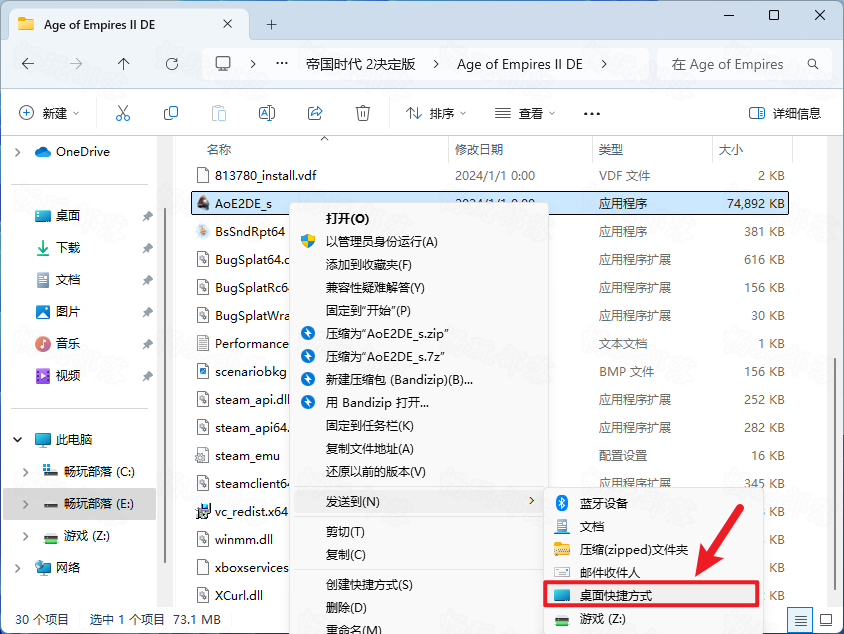Choose 新建压缩包 (Bandizip)(B)
The image size is (844, 634).
[x=419, y=379]
